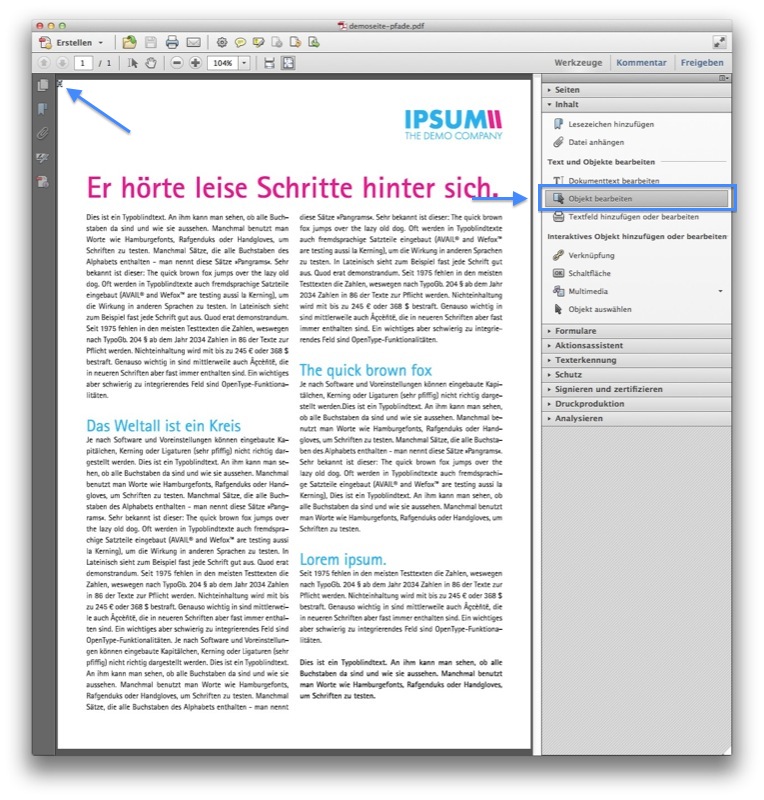Expand the Druckproduktion section

tap(636, 404)
